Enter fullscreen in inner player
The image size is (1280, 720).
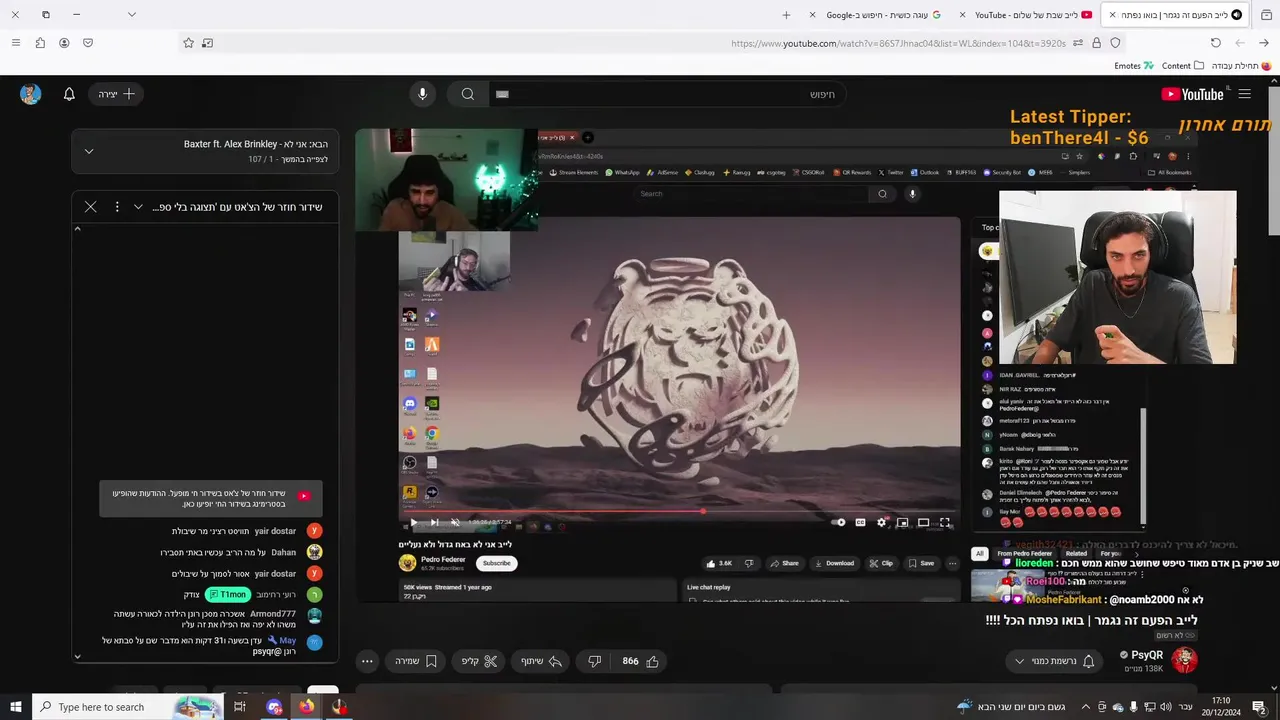pos(944,522)
